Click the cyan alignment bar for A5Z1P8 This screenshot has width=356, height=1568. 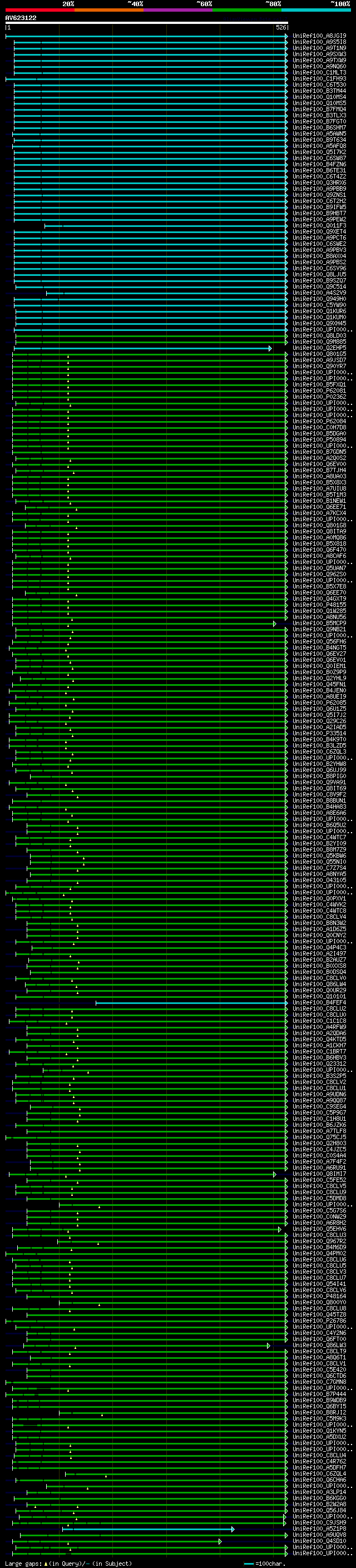[x=148, y=1529]
